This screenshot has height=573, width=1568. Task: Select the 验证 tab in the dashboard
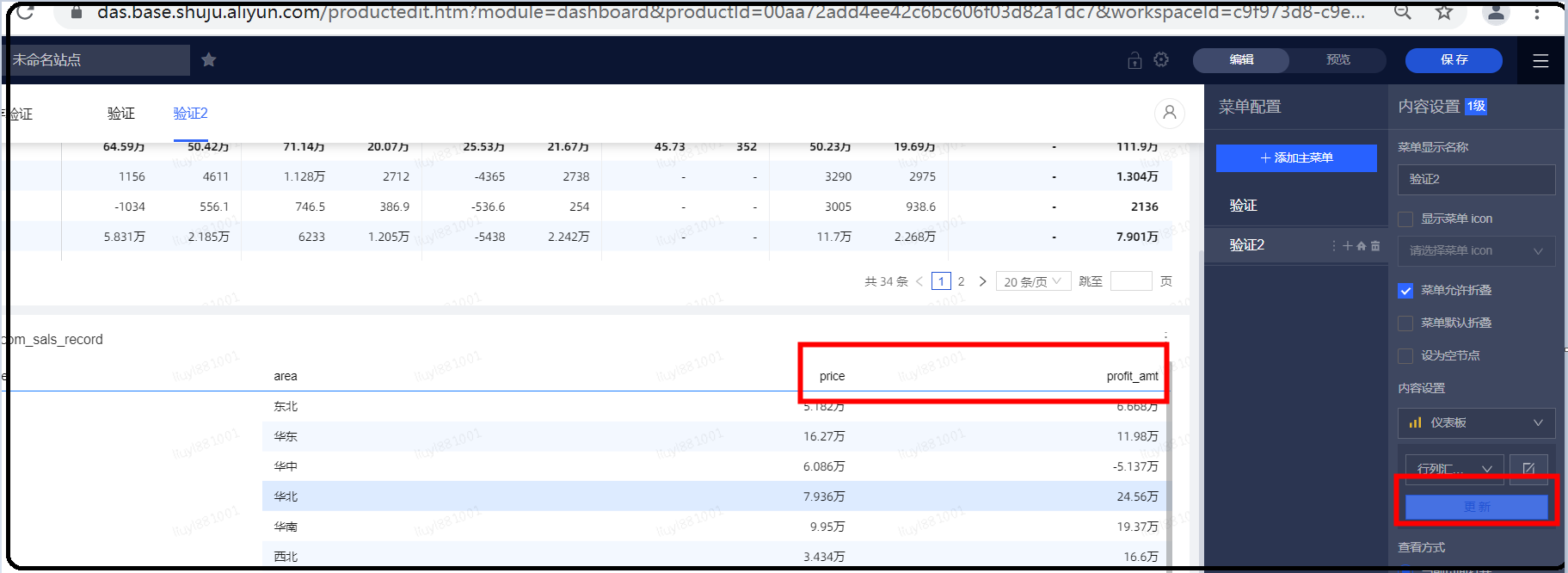click(120, 114)
